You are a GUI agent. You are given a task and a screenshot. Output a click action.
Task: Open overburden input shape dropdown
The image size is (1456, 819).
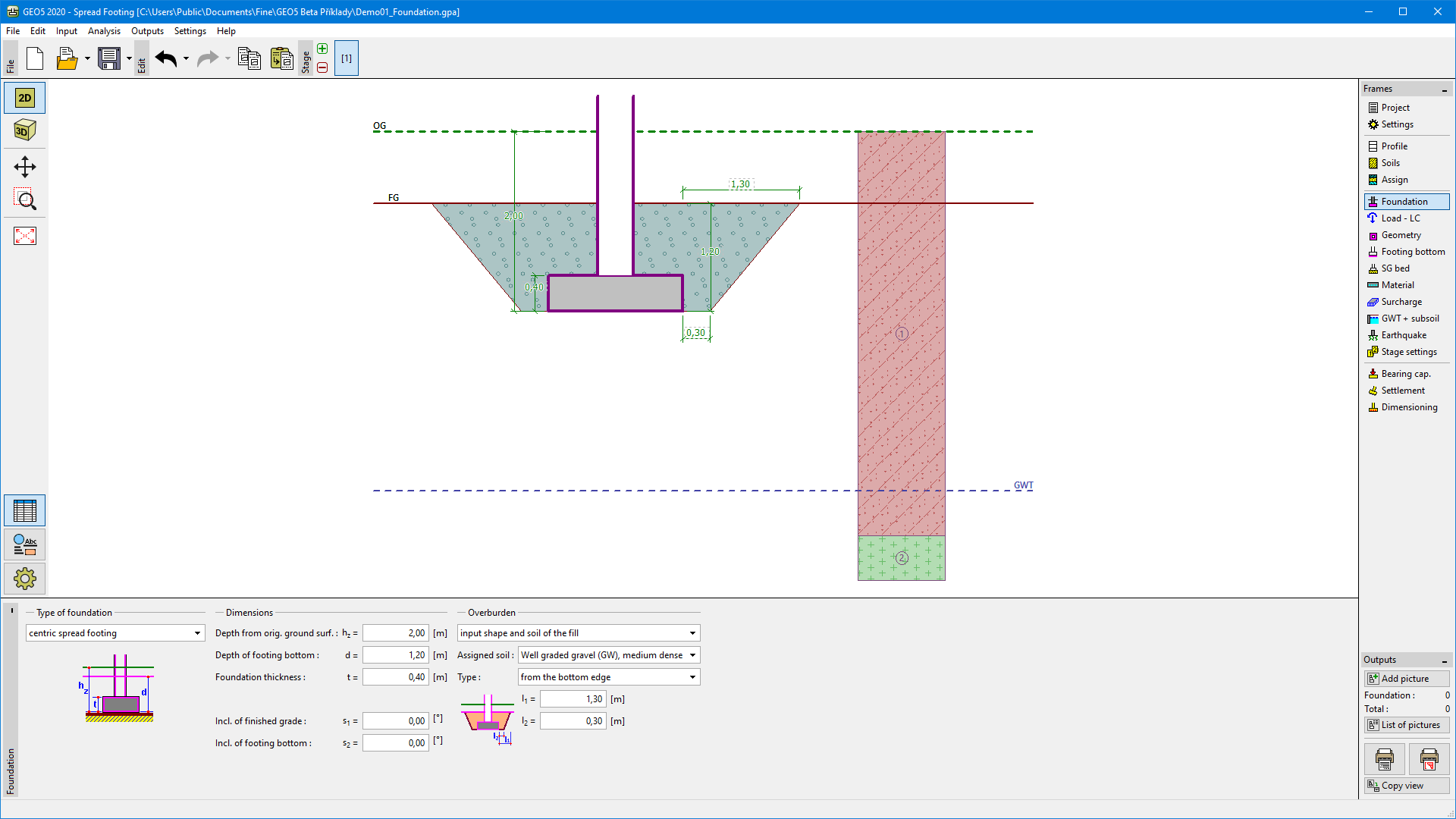(x=579, y=633)
